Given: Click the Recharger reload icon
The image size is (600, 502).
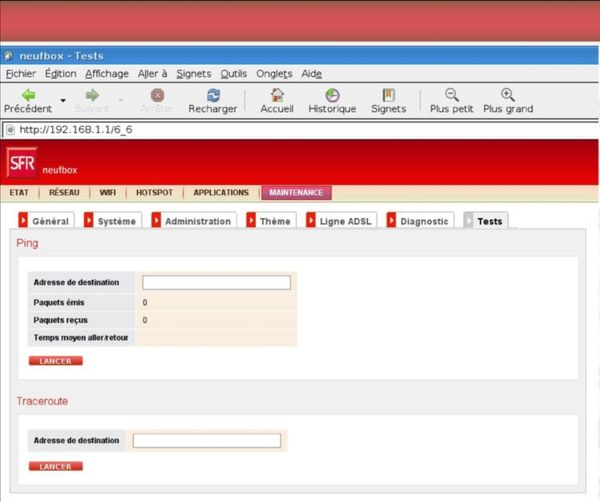Looking at the screenshot, I should 212,95.
